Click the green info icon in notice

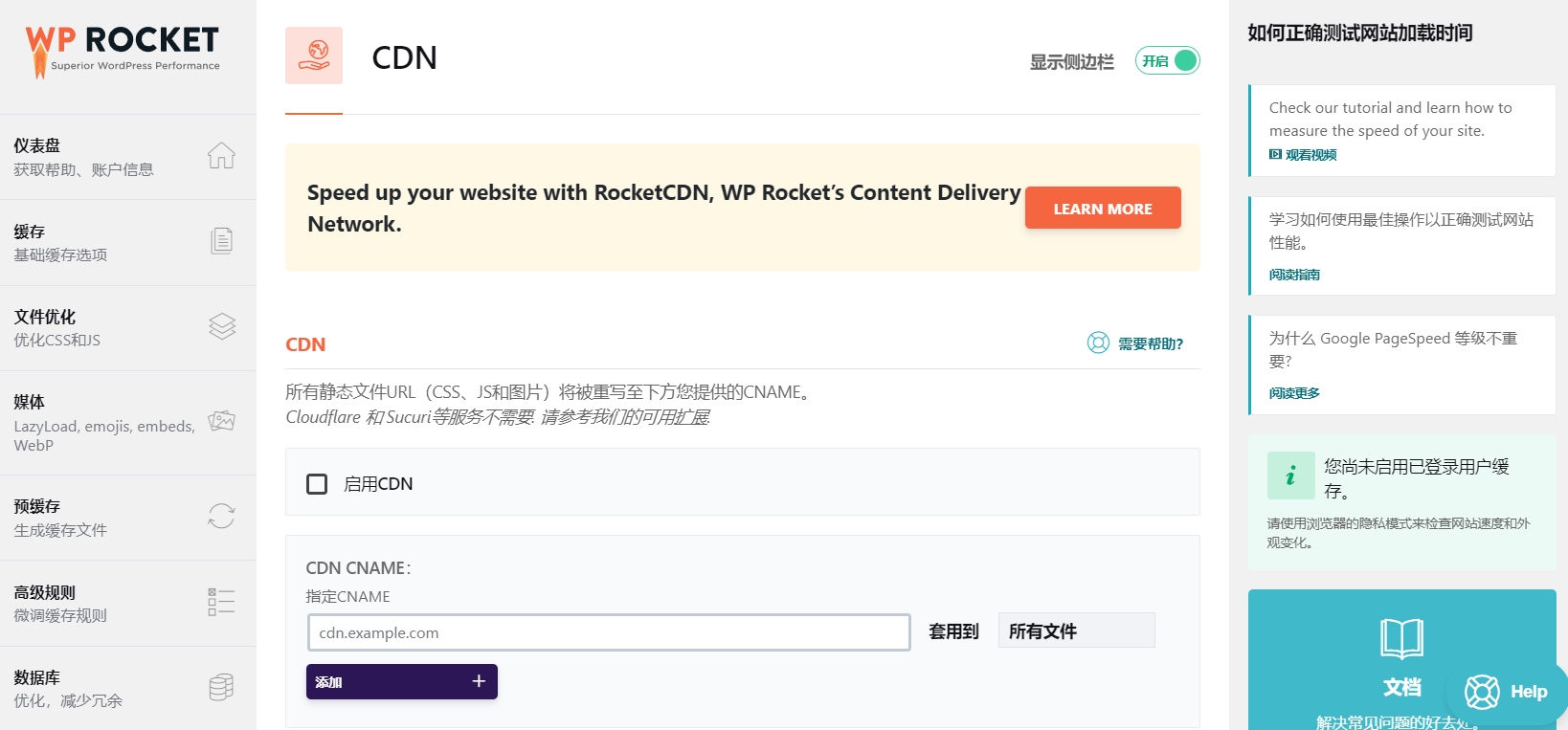pyautogui.click(x=1290, y=476)
